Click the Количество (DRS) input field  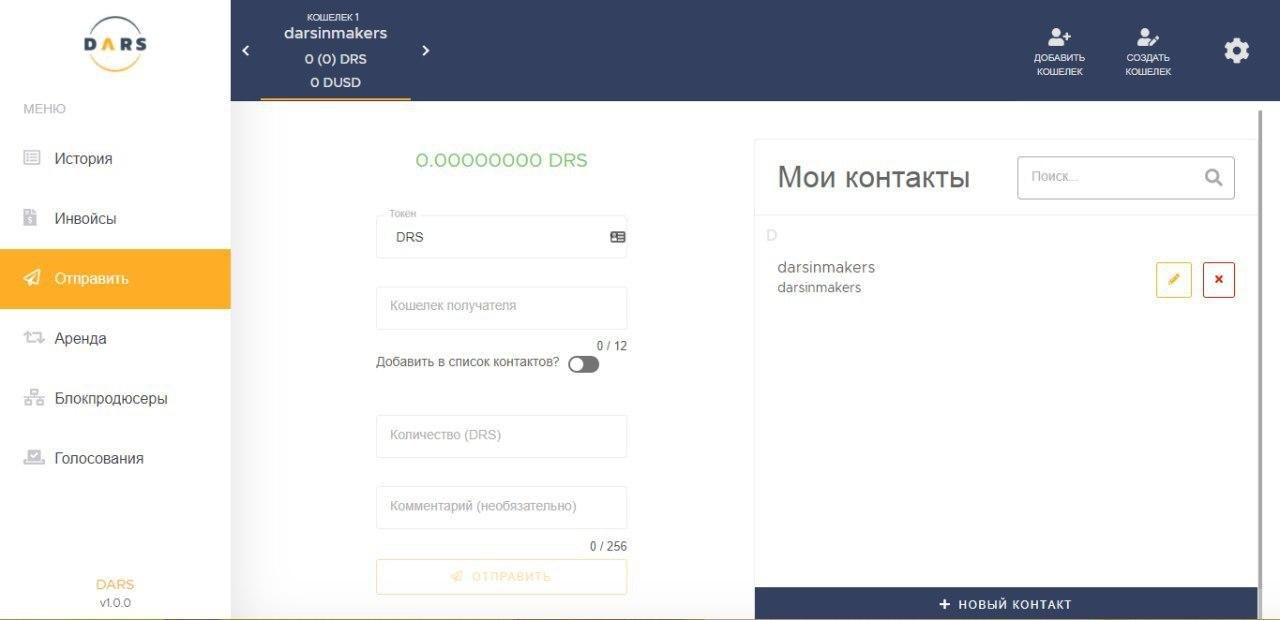click(501, 436)
